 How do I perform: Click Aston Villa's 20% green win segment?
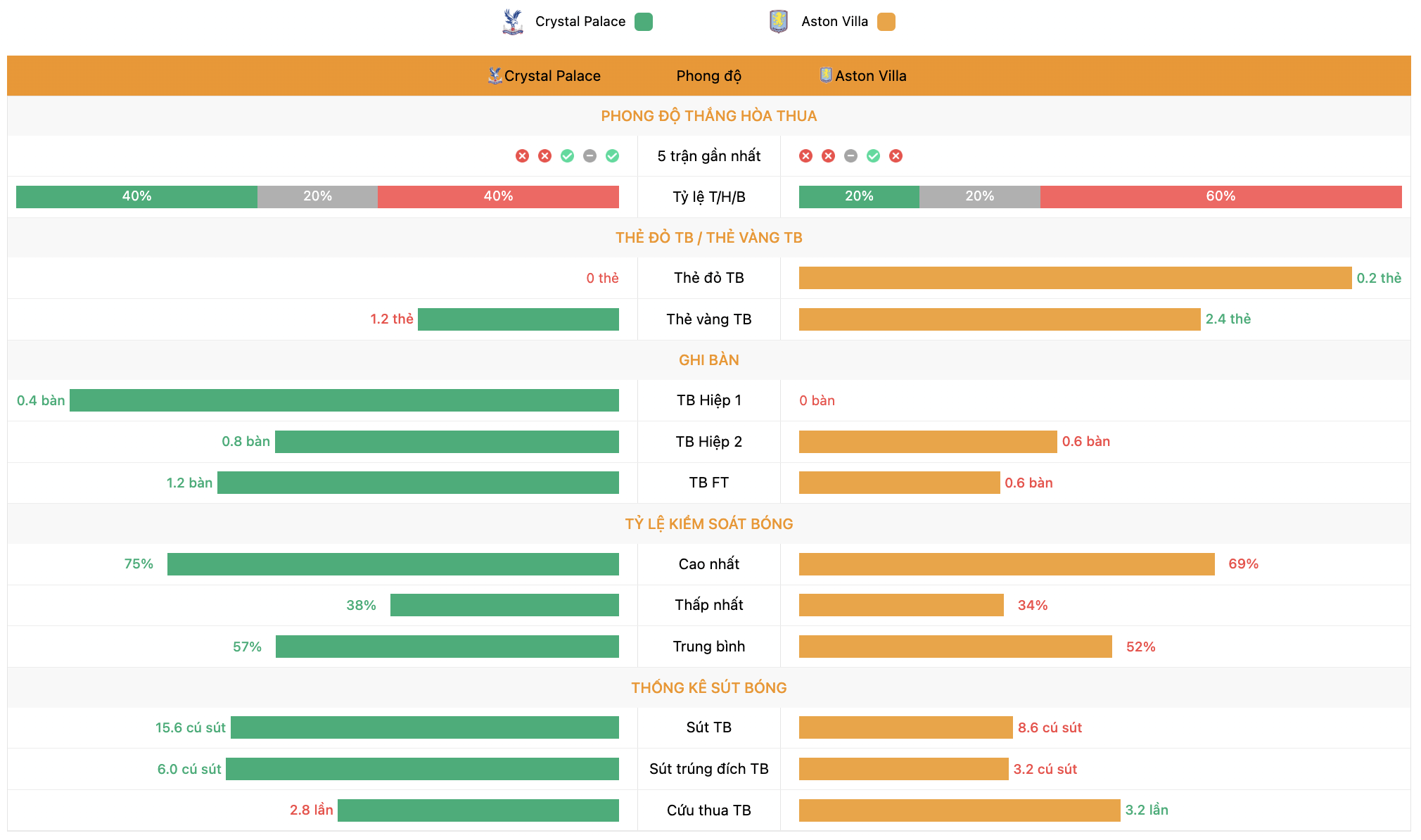point(859,197)
